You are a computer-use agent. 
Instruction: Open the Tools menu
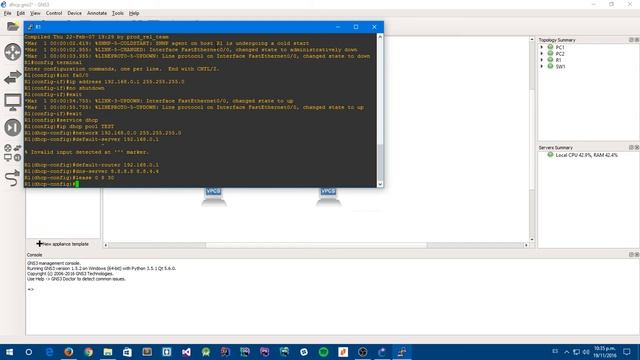pos(118,13)
